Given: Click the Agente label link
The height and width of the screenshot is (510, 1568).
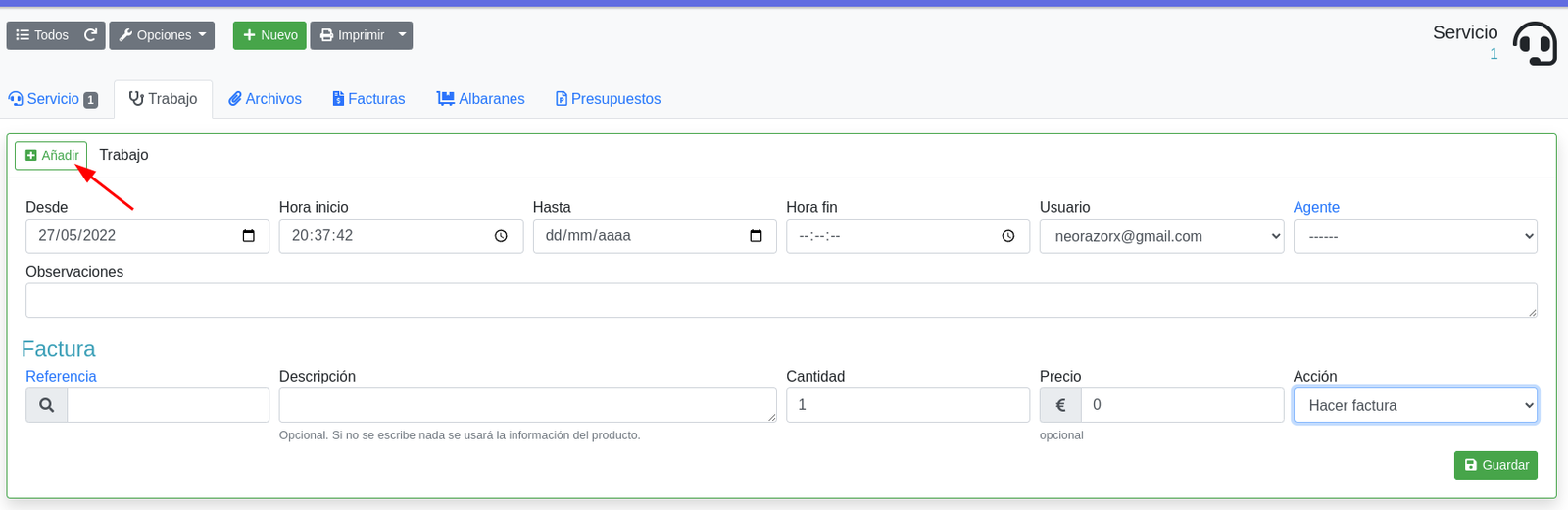Looking at the screenshot, I should 1316,207.
